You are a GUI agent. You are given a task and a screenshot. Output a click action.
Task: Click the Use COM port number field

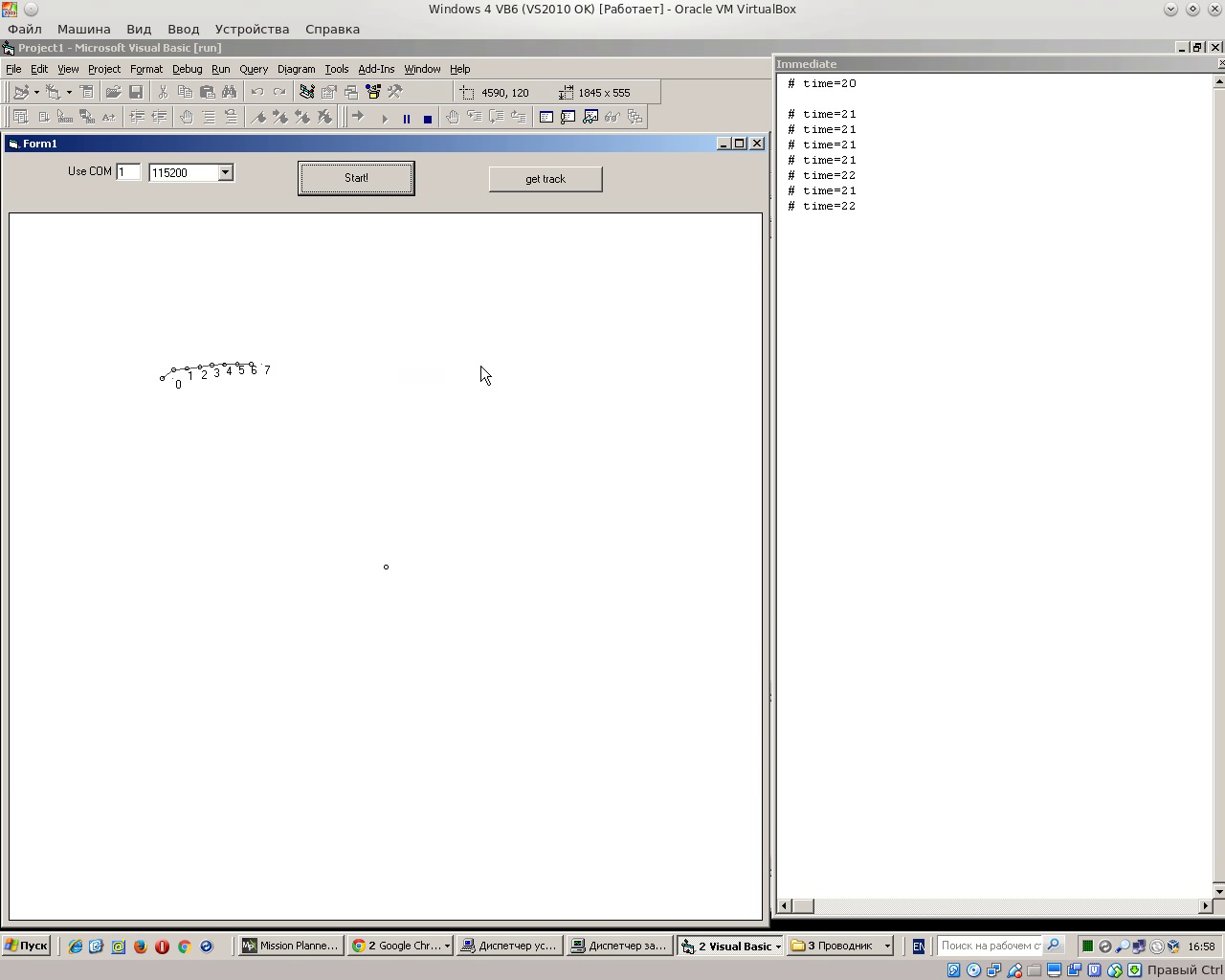(128, 172)
